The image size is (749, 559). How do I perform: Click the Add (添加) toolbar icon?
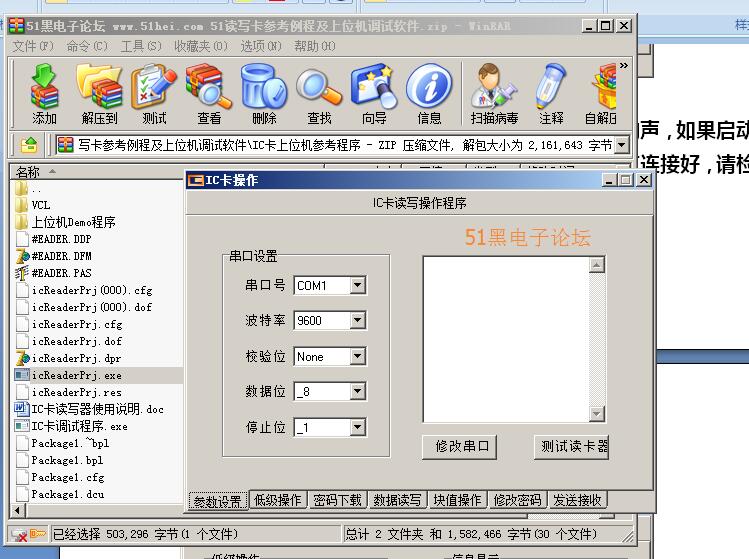pos(44,94)
